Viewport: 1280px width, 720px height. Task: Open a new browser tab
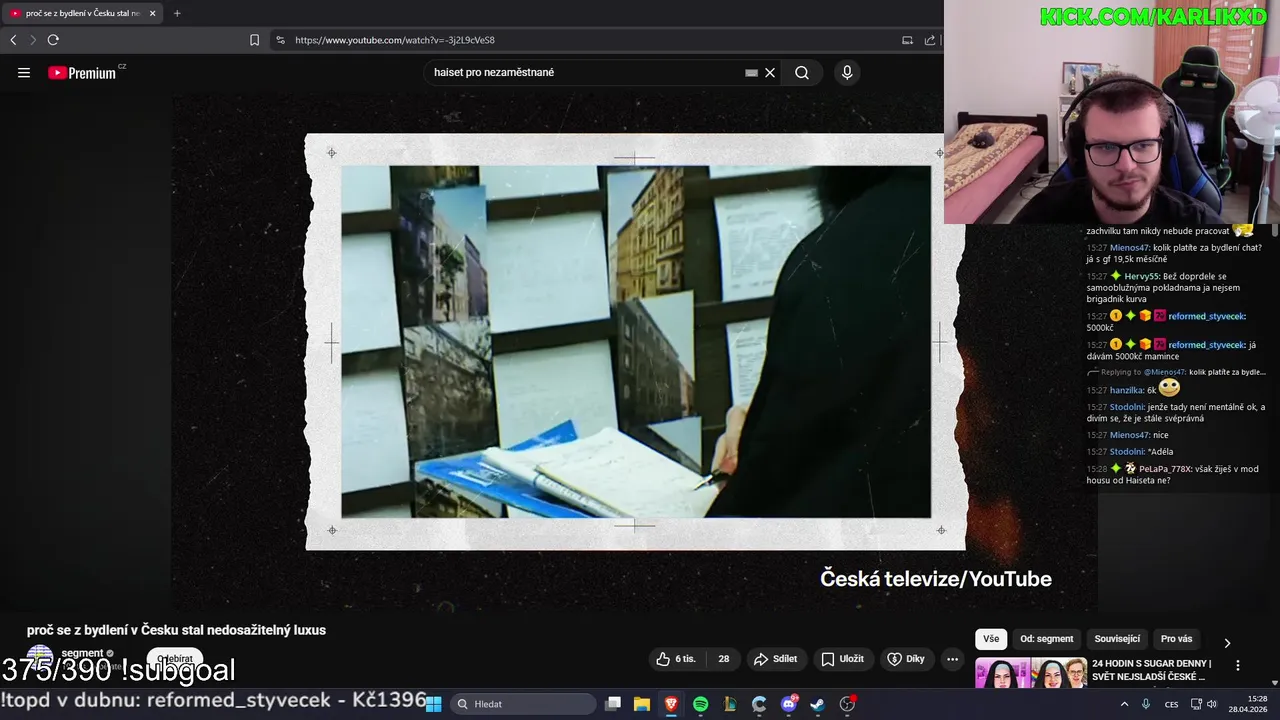click(x=177, y=13)
